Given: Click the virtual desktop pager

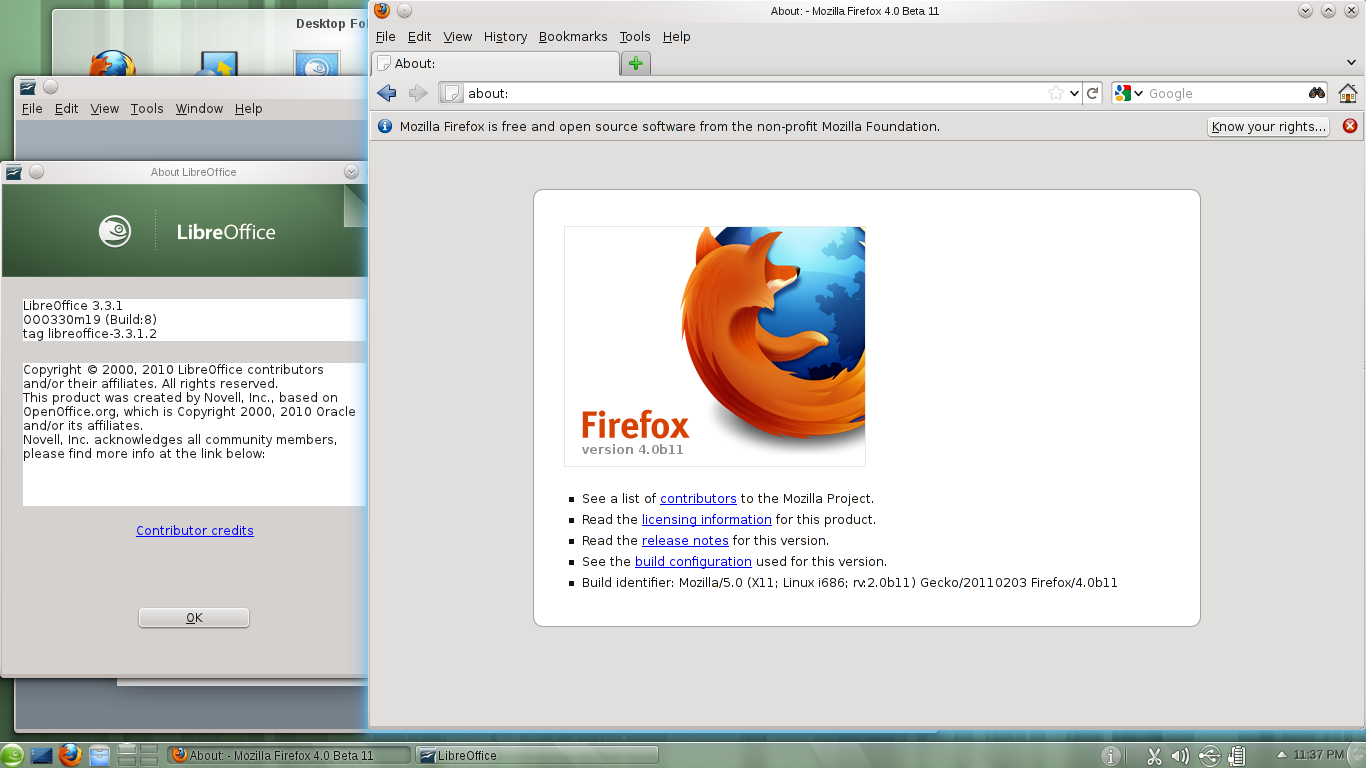Looking at the screenshot, I should point(138,756).
